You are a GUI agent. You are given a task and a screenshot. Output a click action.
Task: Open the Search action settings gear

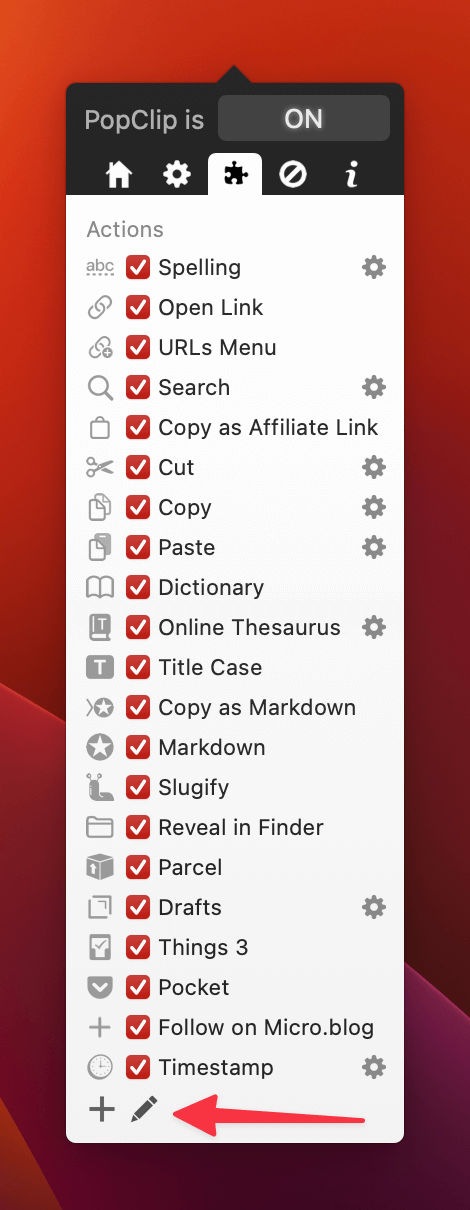[374, 387]
